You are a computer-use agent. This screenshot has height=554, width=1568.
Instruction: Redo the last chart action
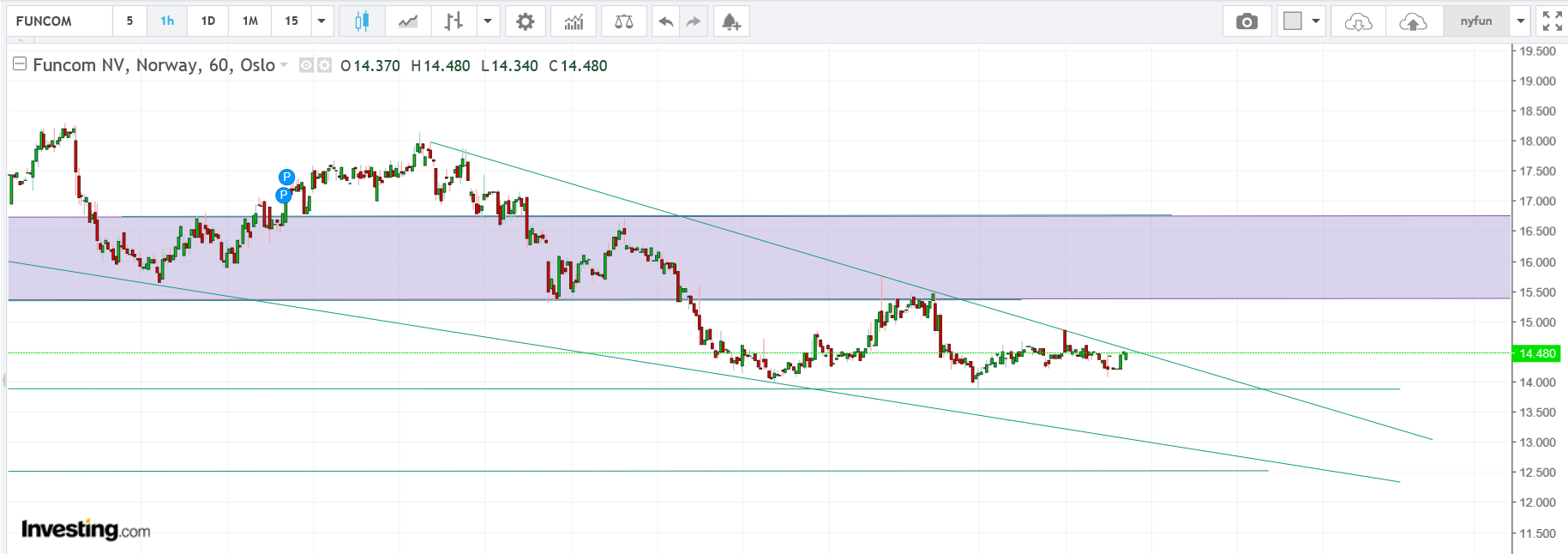pyautogui.click(x=694, y=21)
